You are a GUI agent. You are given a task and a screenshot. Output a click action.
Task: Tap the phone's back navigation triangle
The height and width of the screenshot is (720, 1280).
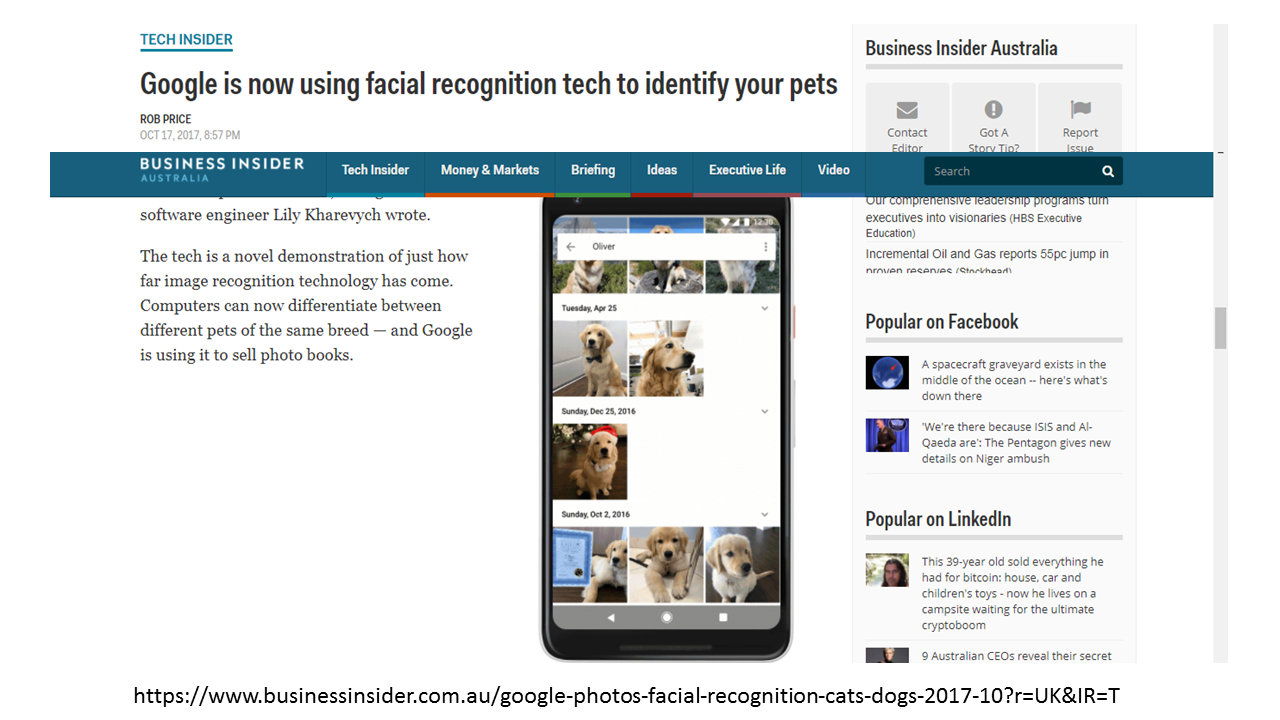click(611, 618)
